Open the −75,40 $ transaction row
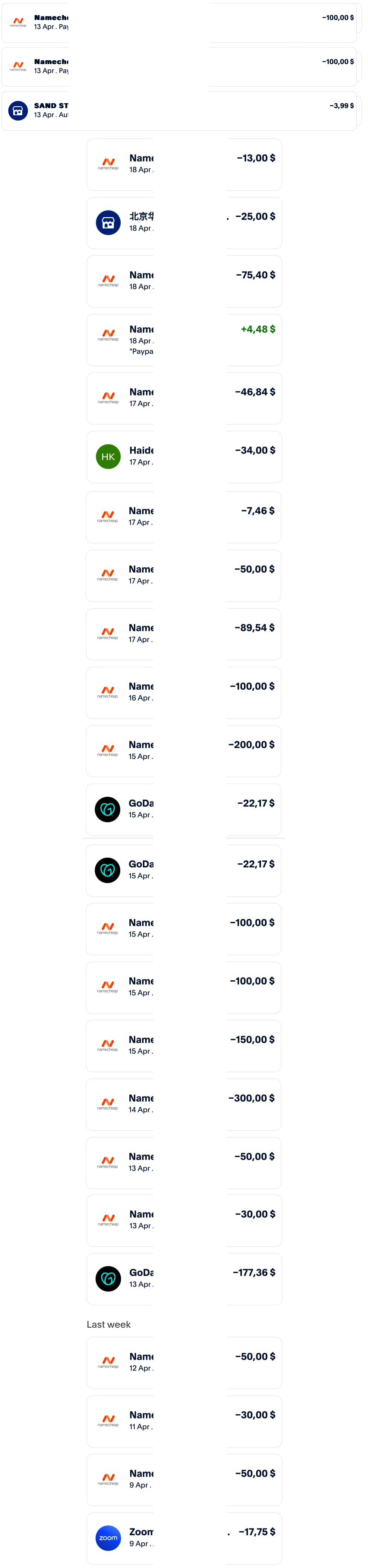Screen dimensions: 368x1568 (184, 281)
